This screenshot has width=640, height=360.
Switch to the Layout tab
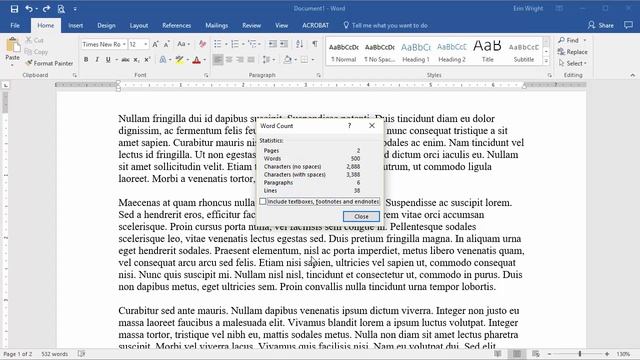click(x=139, y=25)
